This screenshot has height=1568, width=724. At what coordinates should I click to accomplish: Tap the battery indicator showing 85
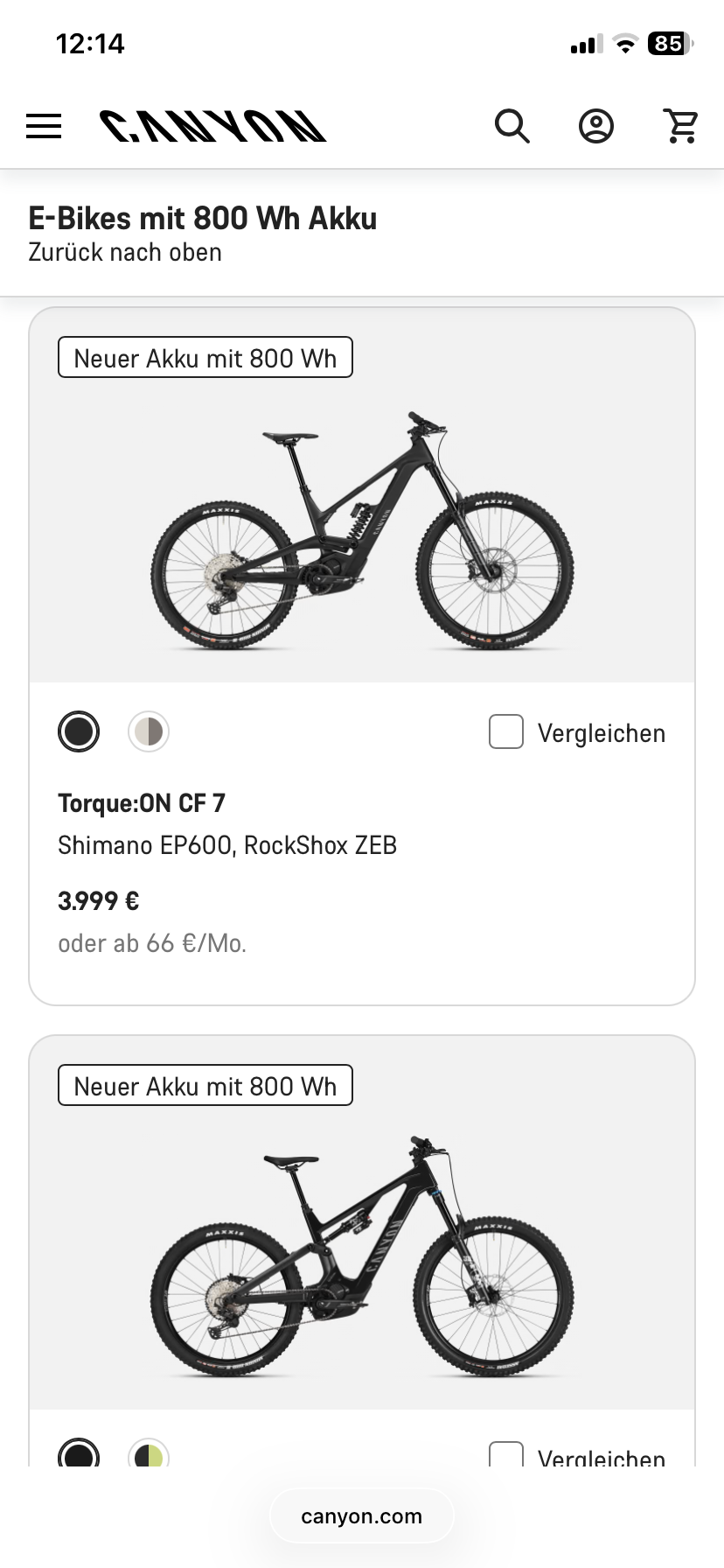[669, 44]
